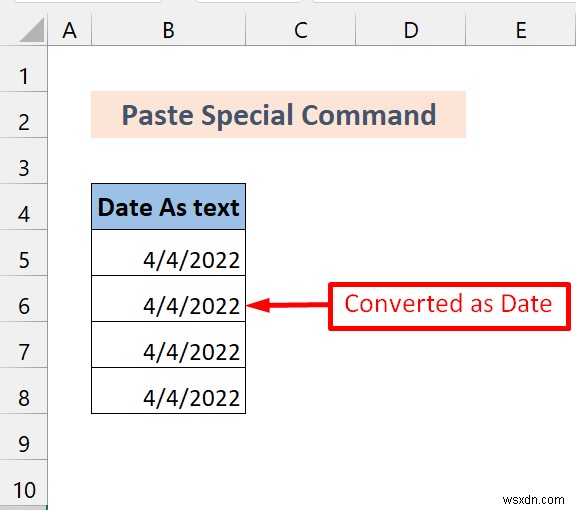This screenshot has width=576, height=510.
Task: Select column D header
Action: [x=411, y=30]
